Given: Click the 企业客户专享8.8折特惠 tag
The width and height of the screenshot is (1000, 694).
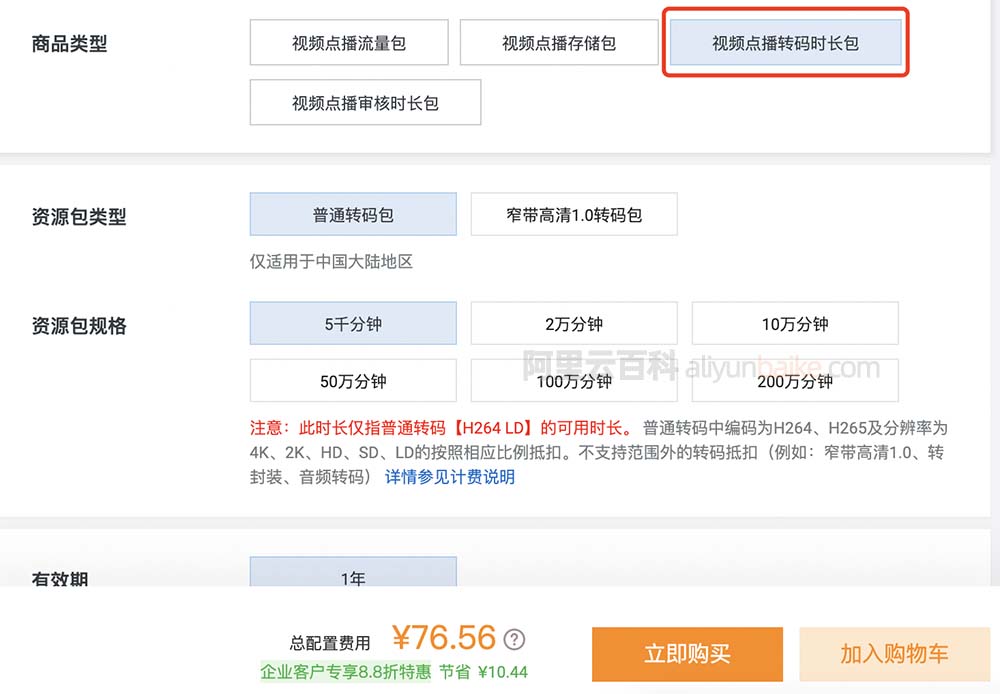Looking at the screenshot, I should (345, 672).
